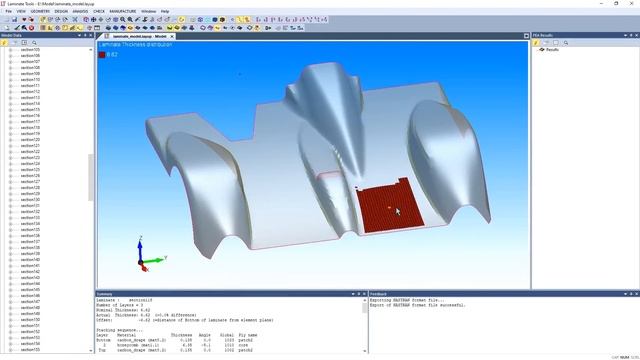Open the VIEW menu

(21, 11)
